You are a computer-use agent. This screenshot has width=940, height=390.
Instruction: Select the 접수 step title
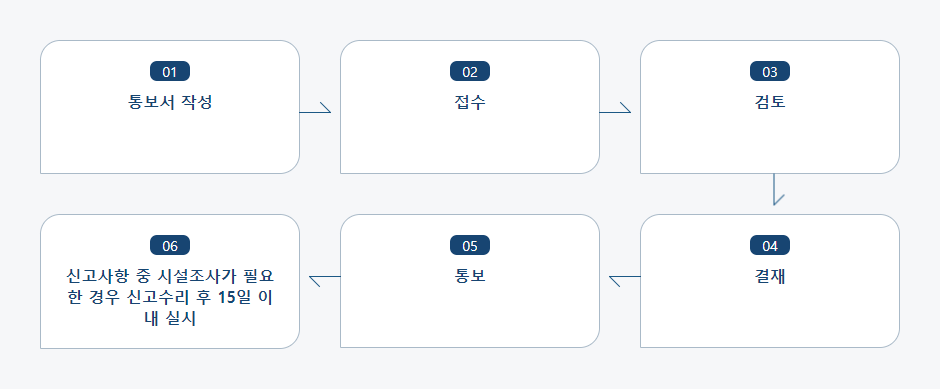click(x=470, y=102)
